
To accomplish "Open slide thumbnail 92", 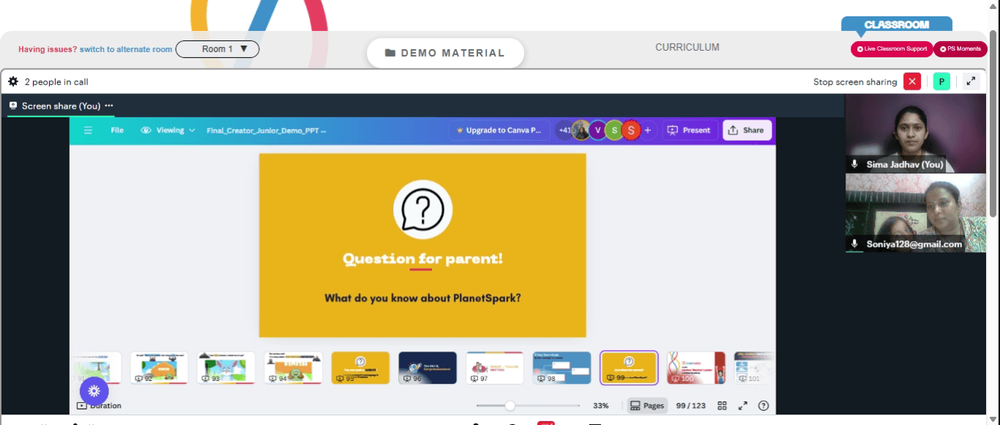I will (x=159, y=368).
